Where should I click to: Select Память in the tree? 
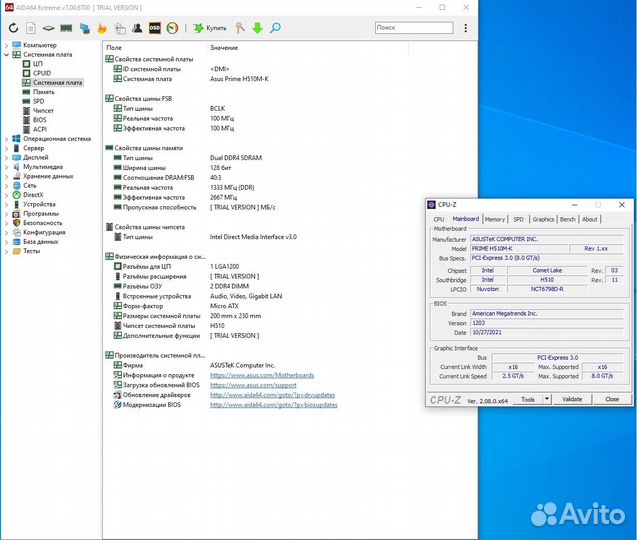click(43, 92)
